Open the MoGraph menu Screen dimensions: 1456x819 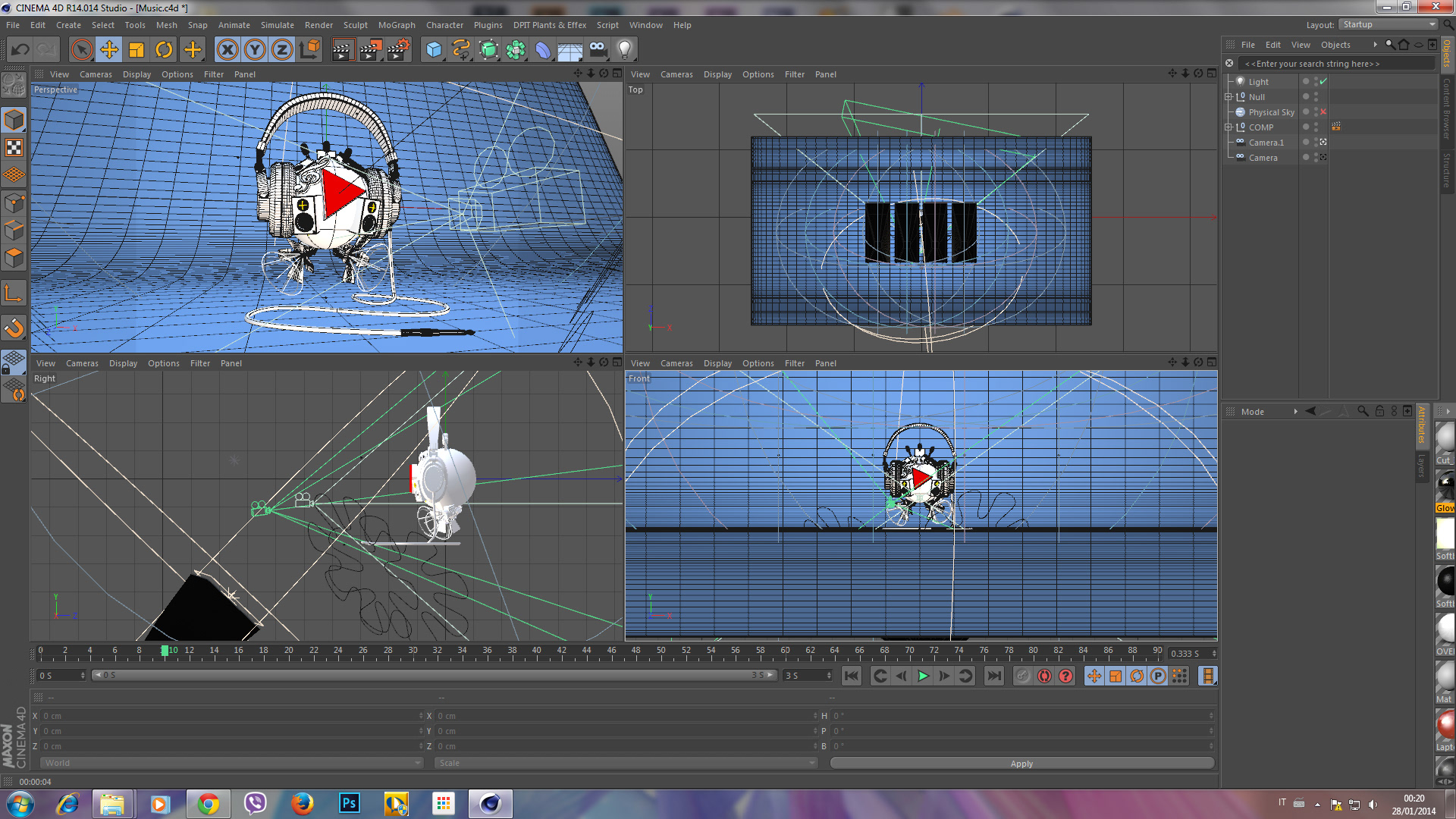pos(397,25)
